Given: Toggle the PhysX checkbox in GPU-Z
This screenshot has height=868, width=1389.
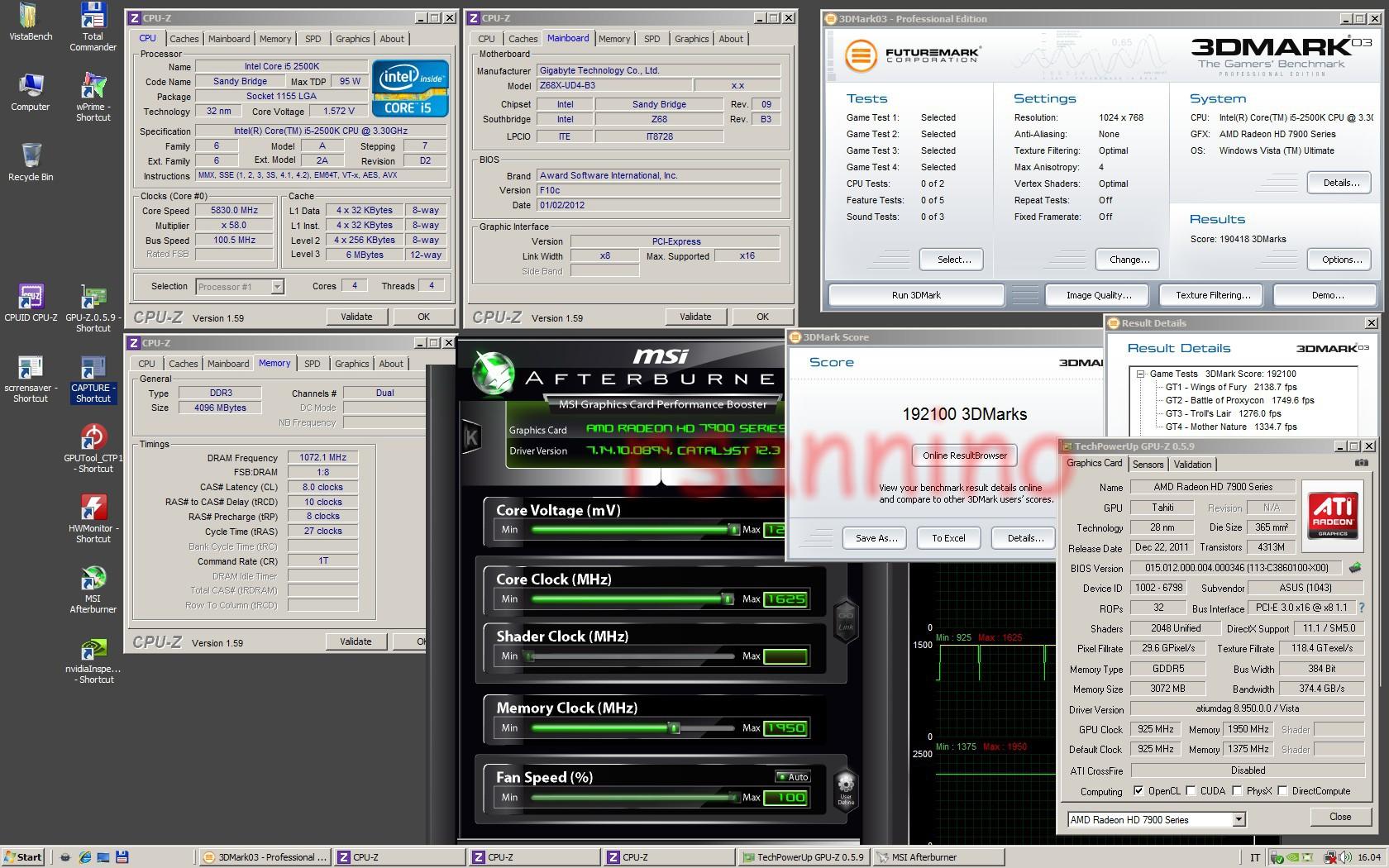Looking at the screenshot, I should pyautogui.click(x=1237, y=791).
